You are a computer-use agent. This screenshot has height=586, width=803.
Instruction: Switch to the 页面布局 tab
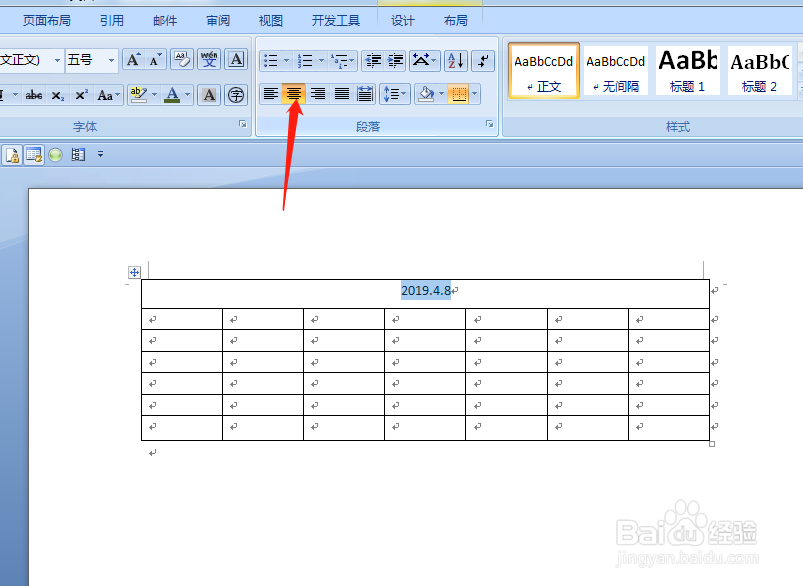click(x=47, y=20)
